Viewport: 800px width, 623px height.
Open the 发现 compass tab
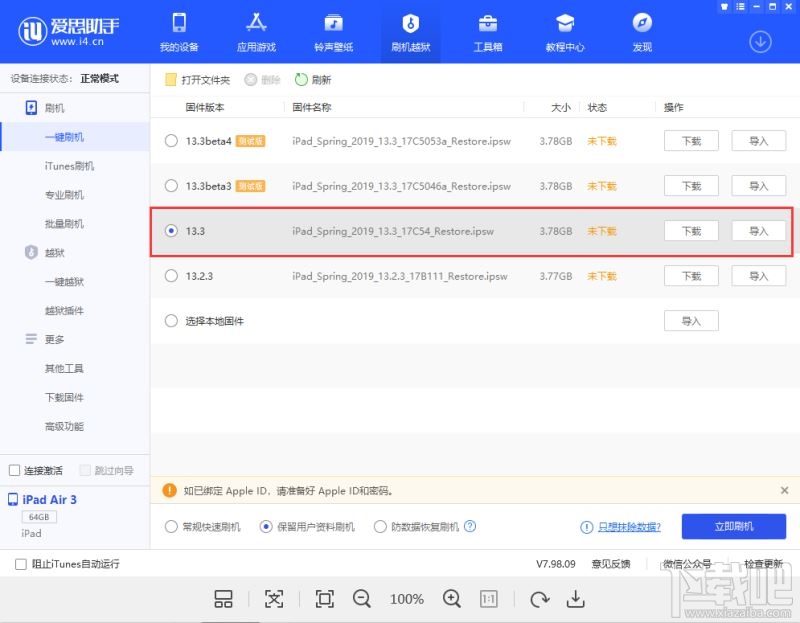[x=642, y=32]
